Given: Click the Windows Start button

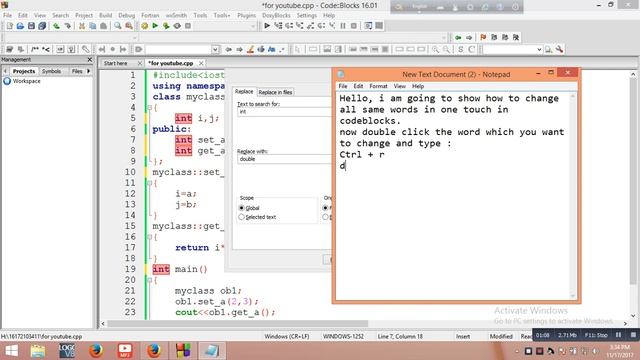Looking at the screenshot, I should [x=11, y=351].
